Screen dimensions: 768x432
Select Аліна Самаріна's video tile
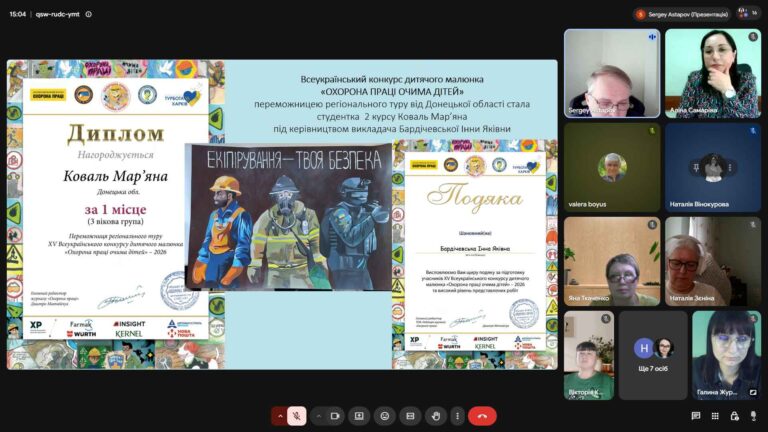[713, 73]
